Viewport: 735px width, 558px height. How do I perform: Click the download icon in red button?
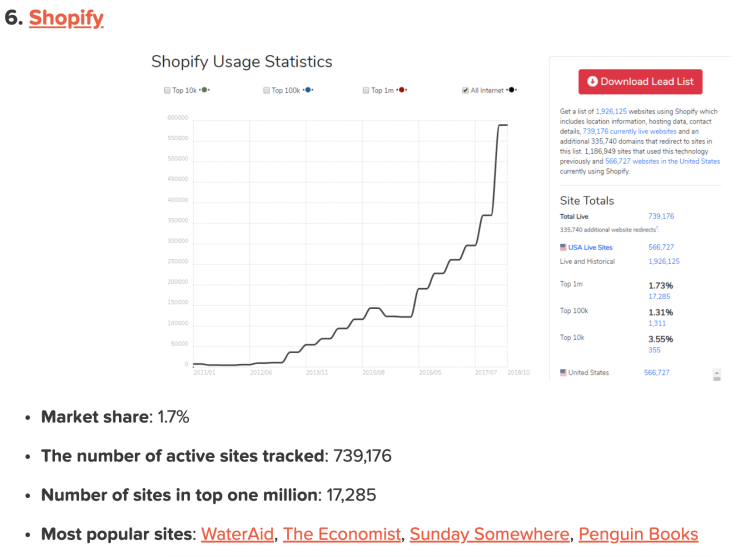coord(592,82)
